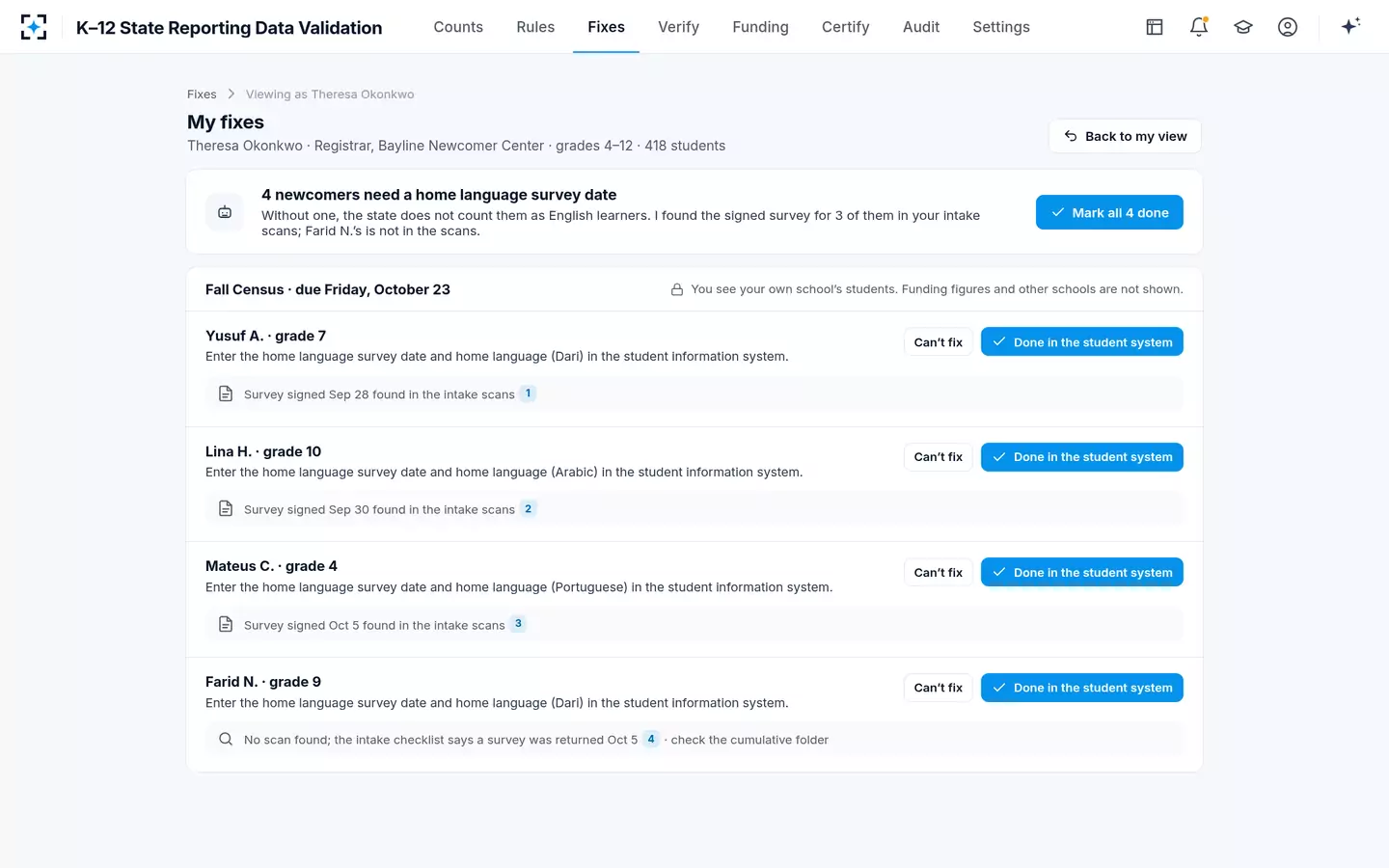The image size is (1389, 868).
Task: Click the assistant bot icon in banner
Action: [x=225, y=212]
